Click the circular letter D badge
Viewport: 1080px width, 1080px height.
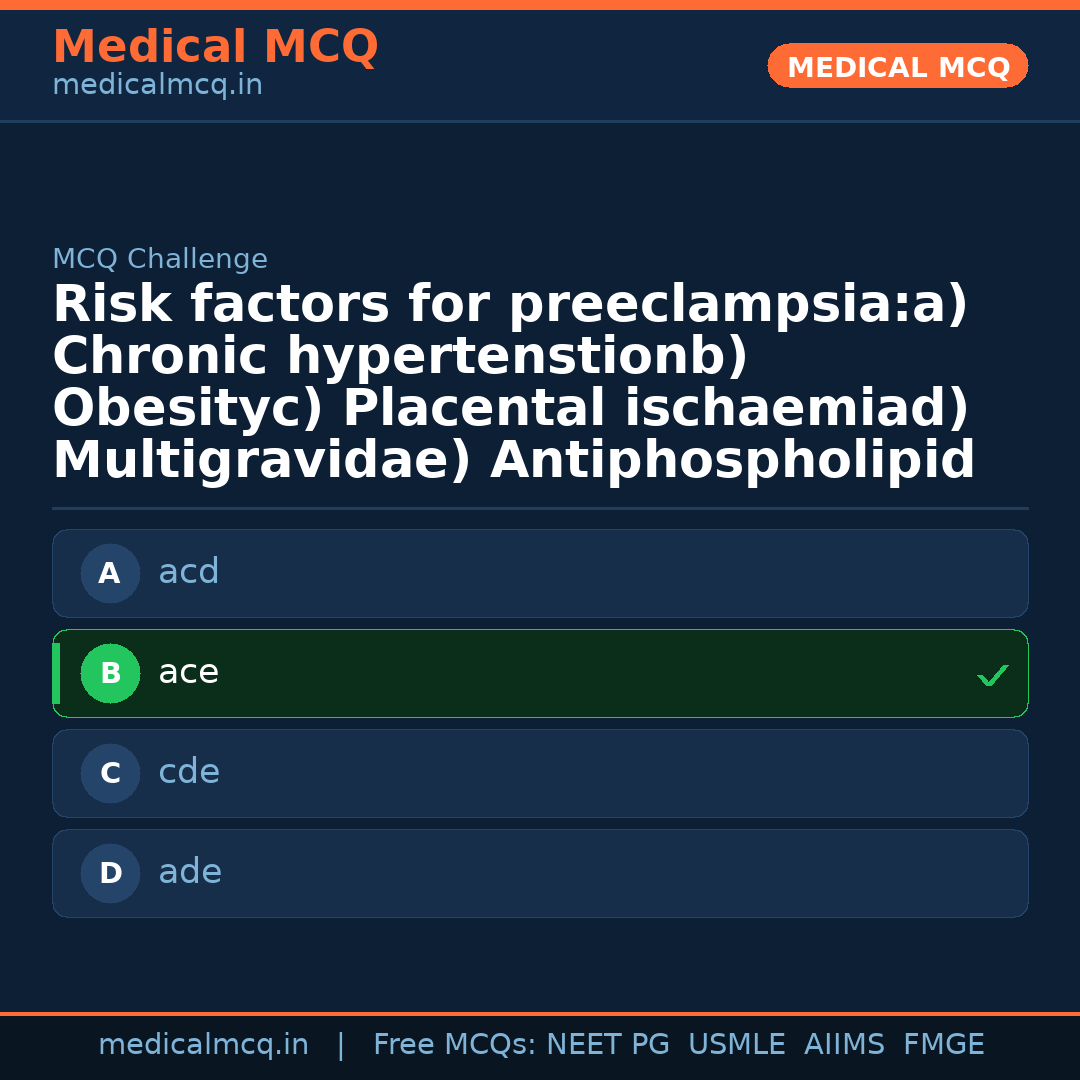point(110,873)
